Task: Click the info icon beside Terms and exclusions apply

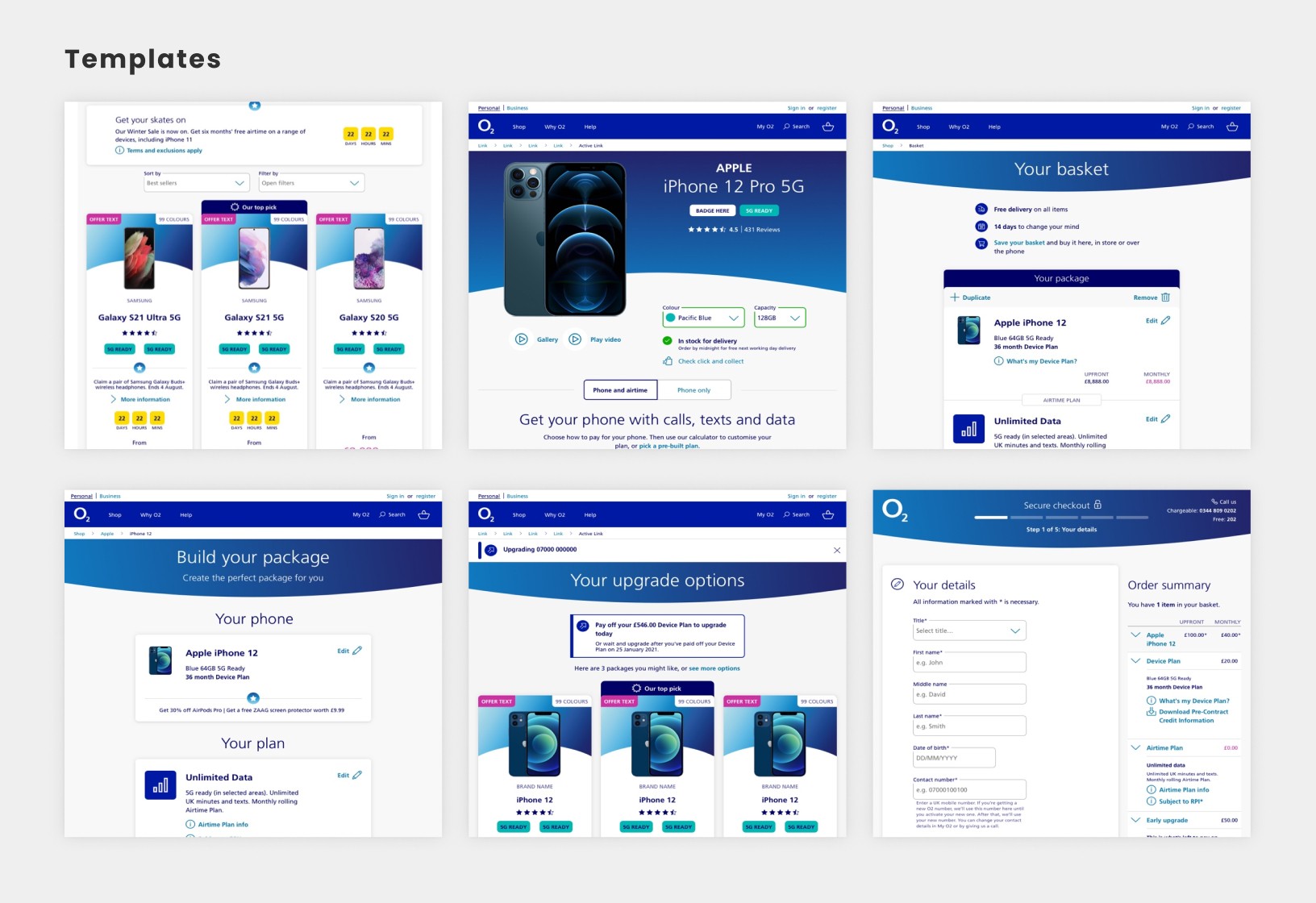Action: tap(120, 150)
